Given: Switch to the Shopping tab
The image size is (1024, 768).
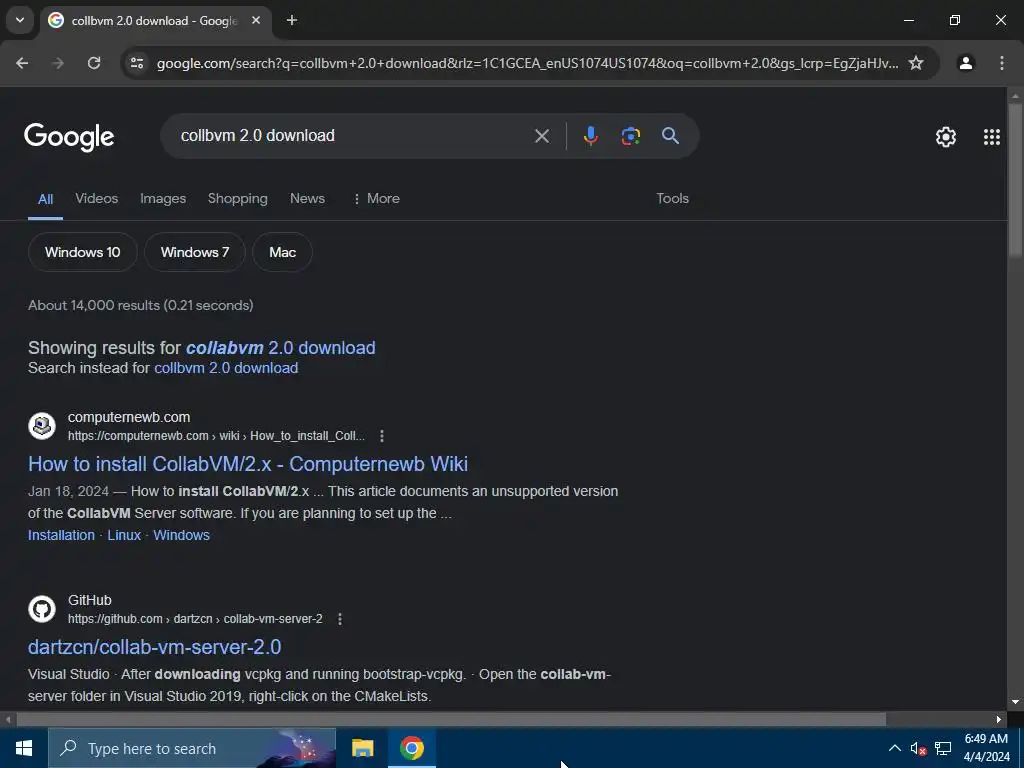Looking at the screenshot, I should coord(238,199).
